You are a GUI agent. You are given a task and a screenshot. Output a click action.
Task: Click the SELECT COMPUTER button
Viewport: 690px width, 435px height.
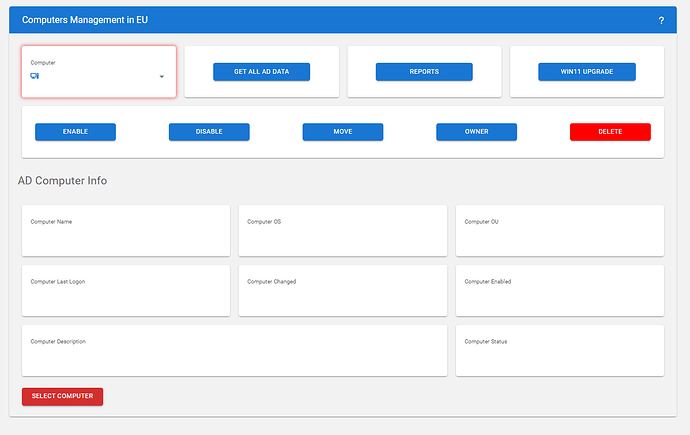62,396
